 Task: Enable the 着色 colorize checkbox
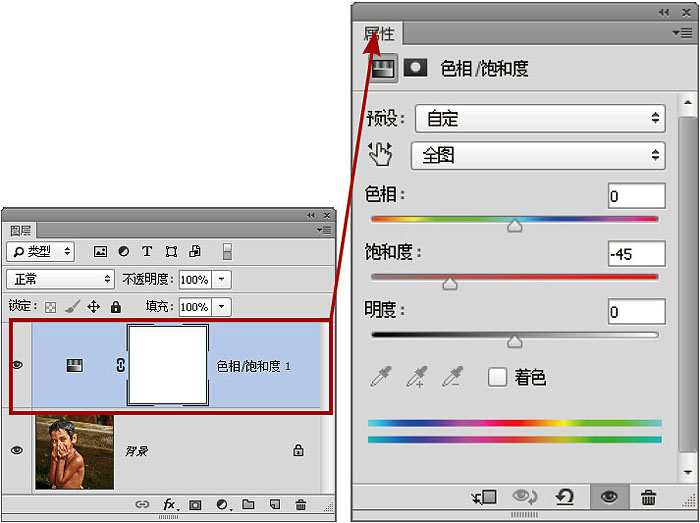(497, 377)
